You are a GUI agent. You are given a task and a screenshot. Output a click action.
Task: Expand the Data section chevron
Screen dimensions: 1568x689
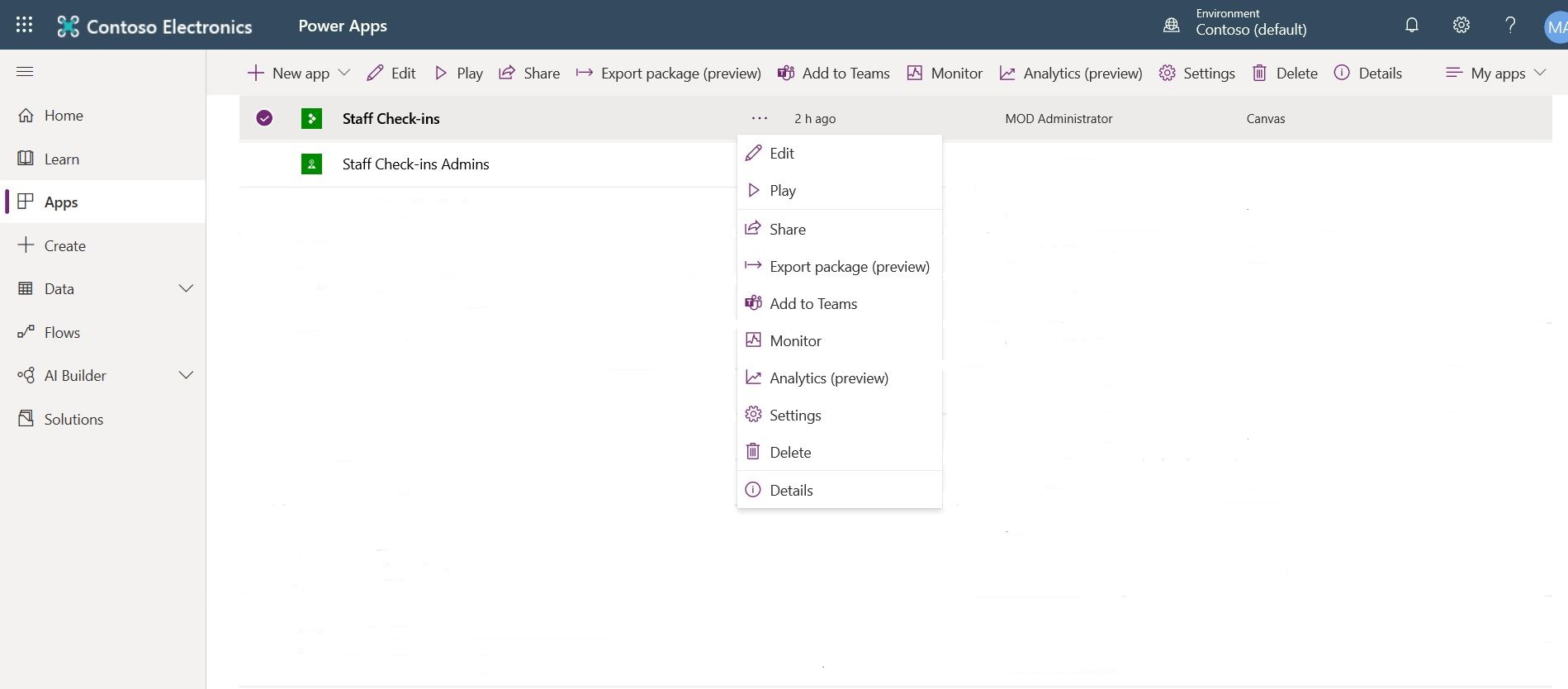point(187,288)
